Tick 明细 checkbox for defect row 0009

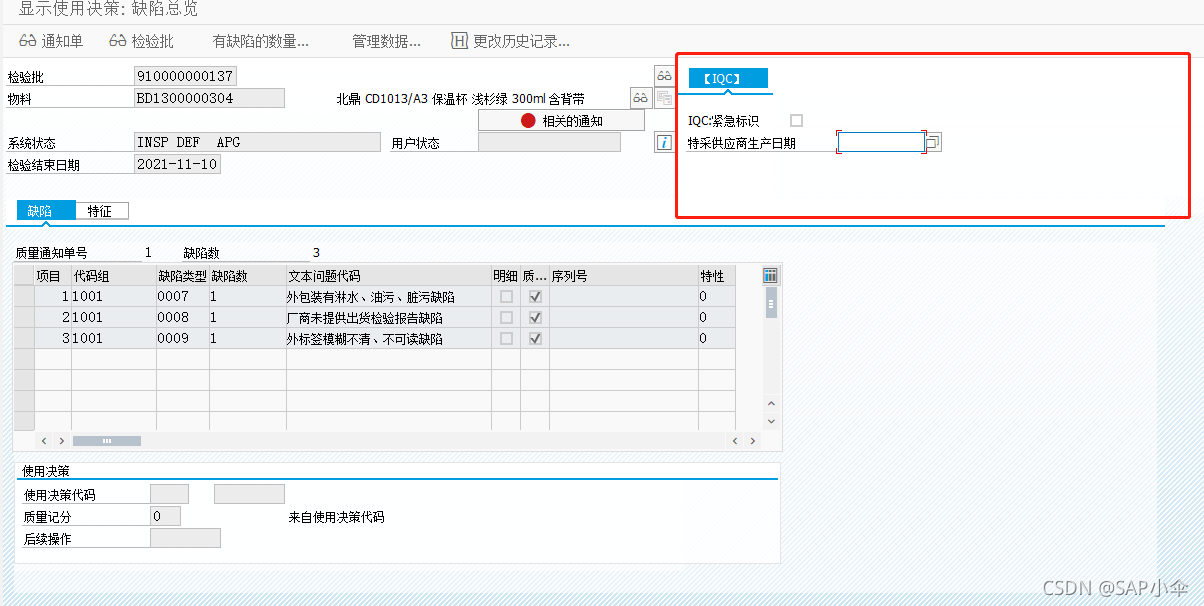507,338
